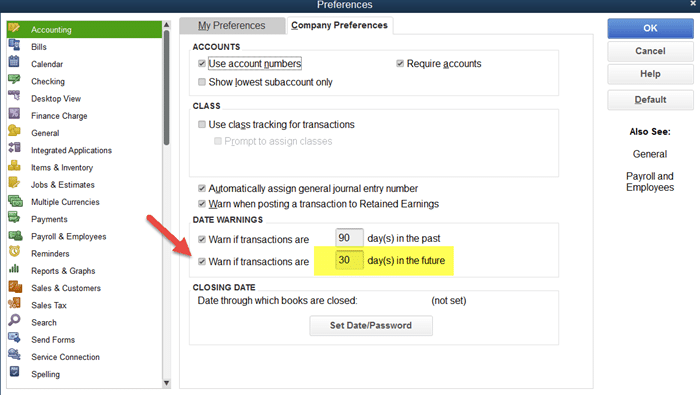Screen dimensions: 700x395
Task: Select the Finance Charge icon
Action: pos(14,114)
